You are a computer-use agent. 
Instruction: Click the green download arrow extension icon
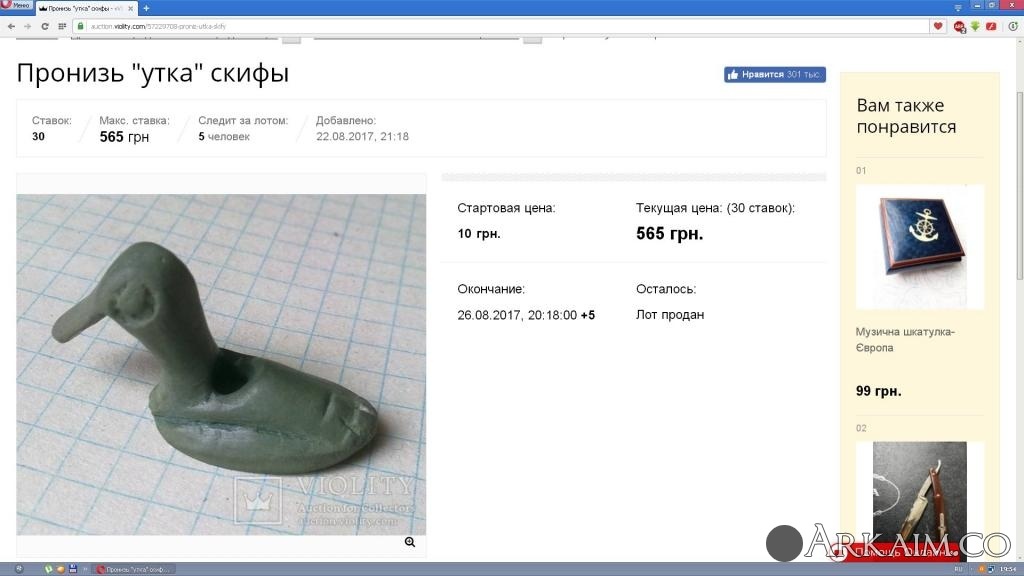point(975,26)
